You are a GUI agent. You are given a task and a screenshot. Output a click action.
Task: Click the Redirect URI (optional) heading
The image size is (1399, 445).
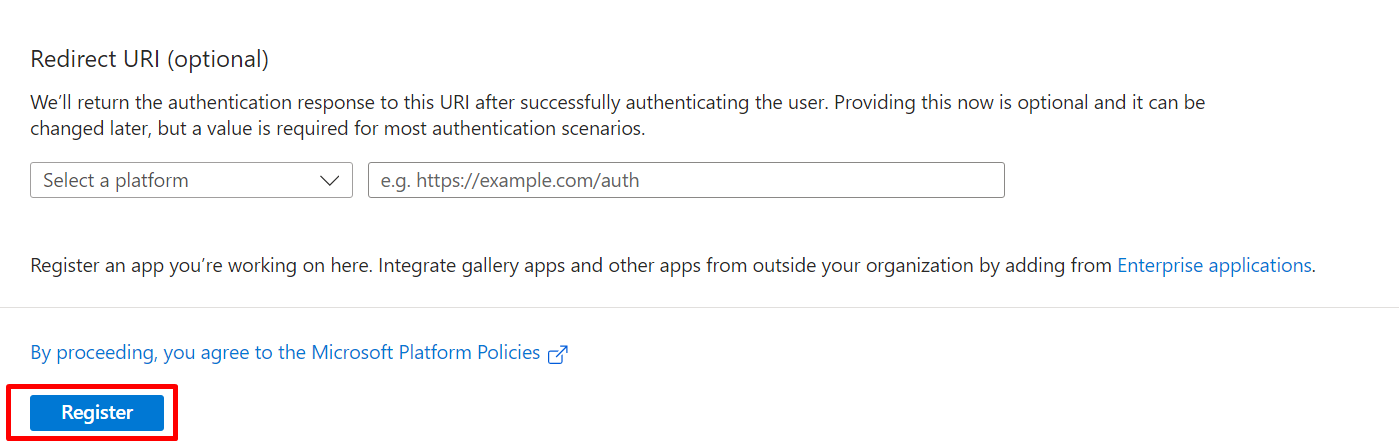click(150, 59)
